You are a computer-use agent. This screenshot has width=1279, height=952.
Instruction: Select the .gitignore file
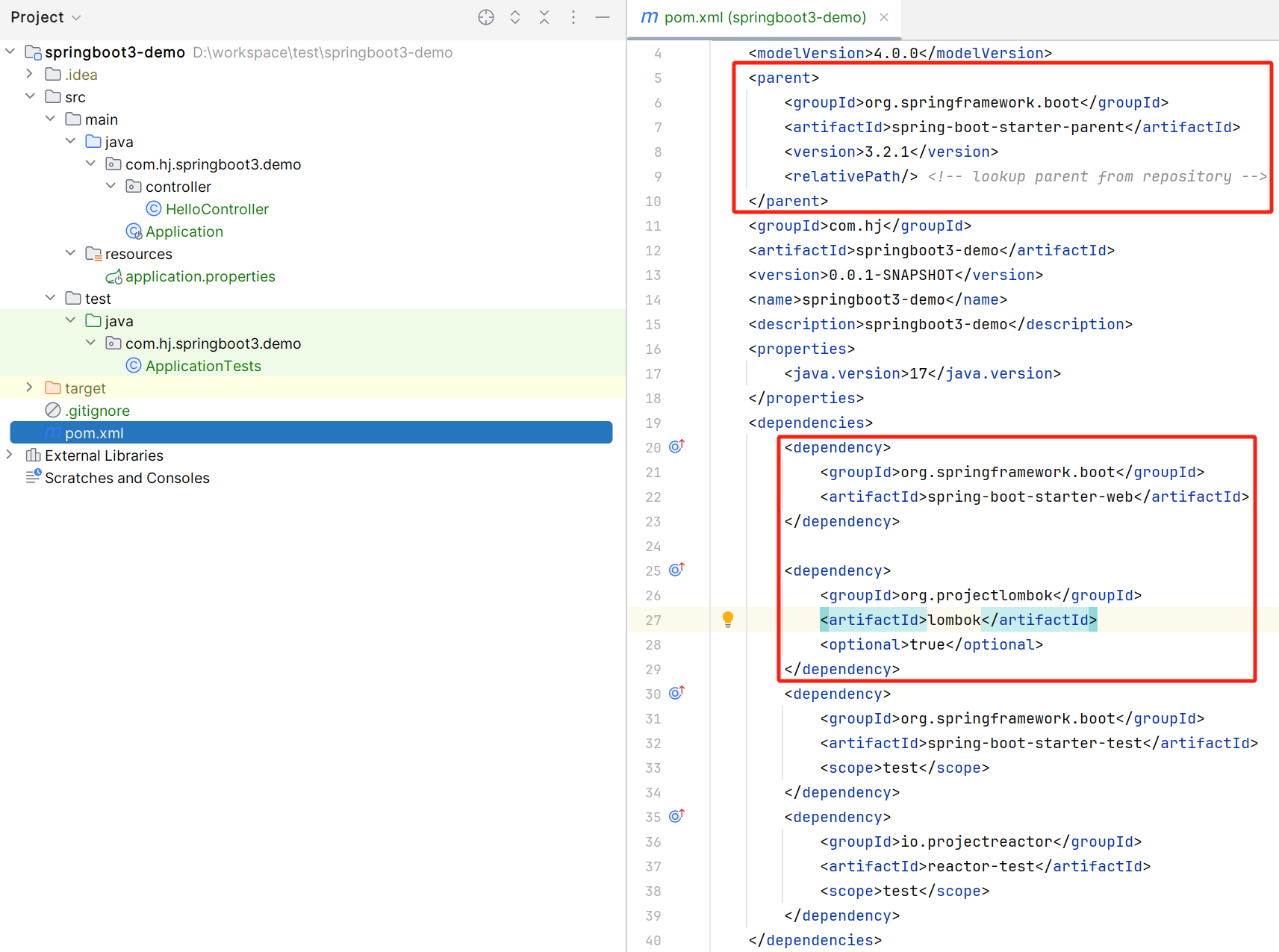(97, 411)
